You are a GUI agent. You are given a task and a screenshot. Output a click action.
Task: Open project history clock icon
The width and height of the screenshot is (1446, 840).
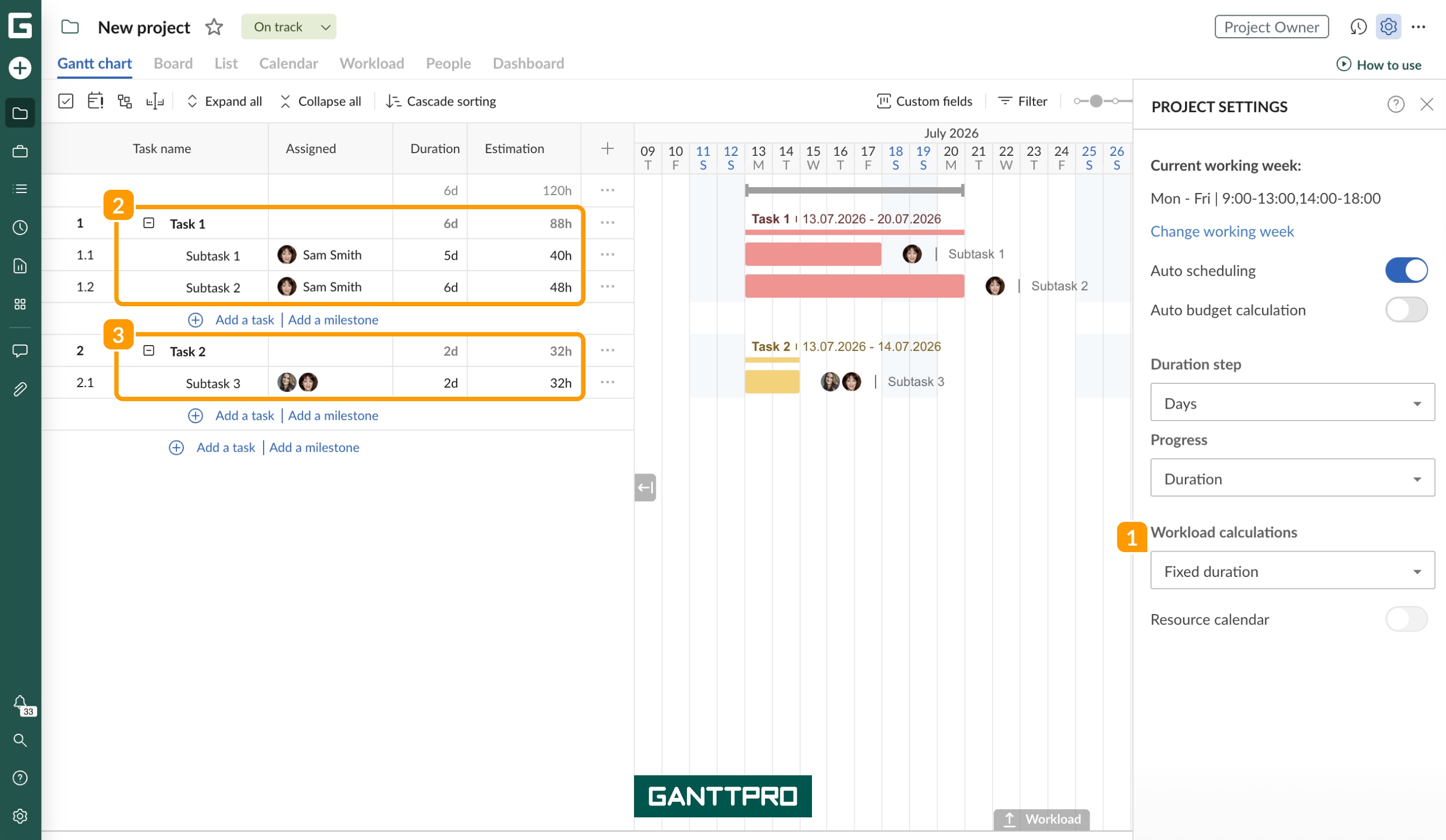coord(1358,27)
